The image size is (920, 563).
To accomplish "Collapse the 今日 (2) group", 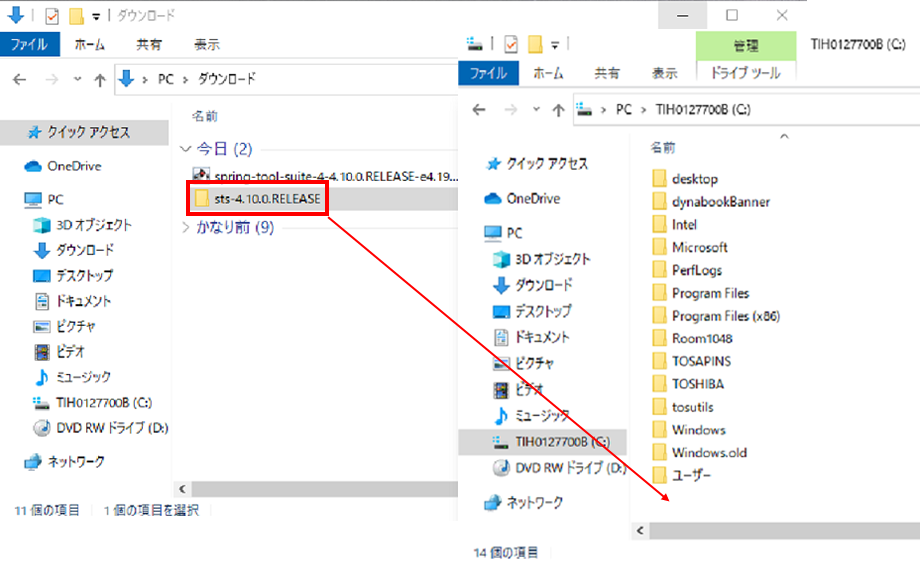I will (185, 149).
